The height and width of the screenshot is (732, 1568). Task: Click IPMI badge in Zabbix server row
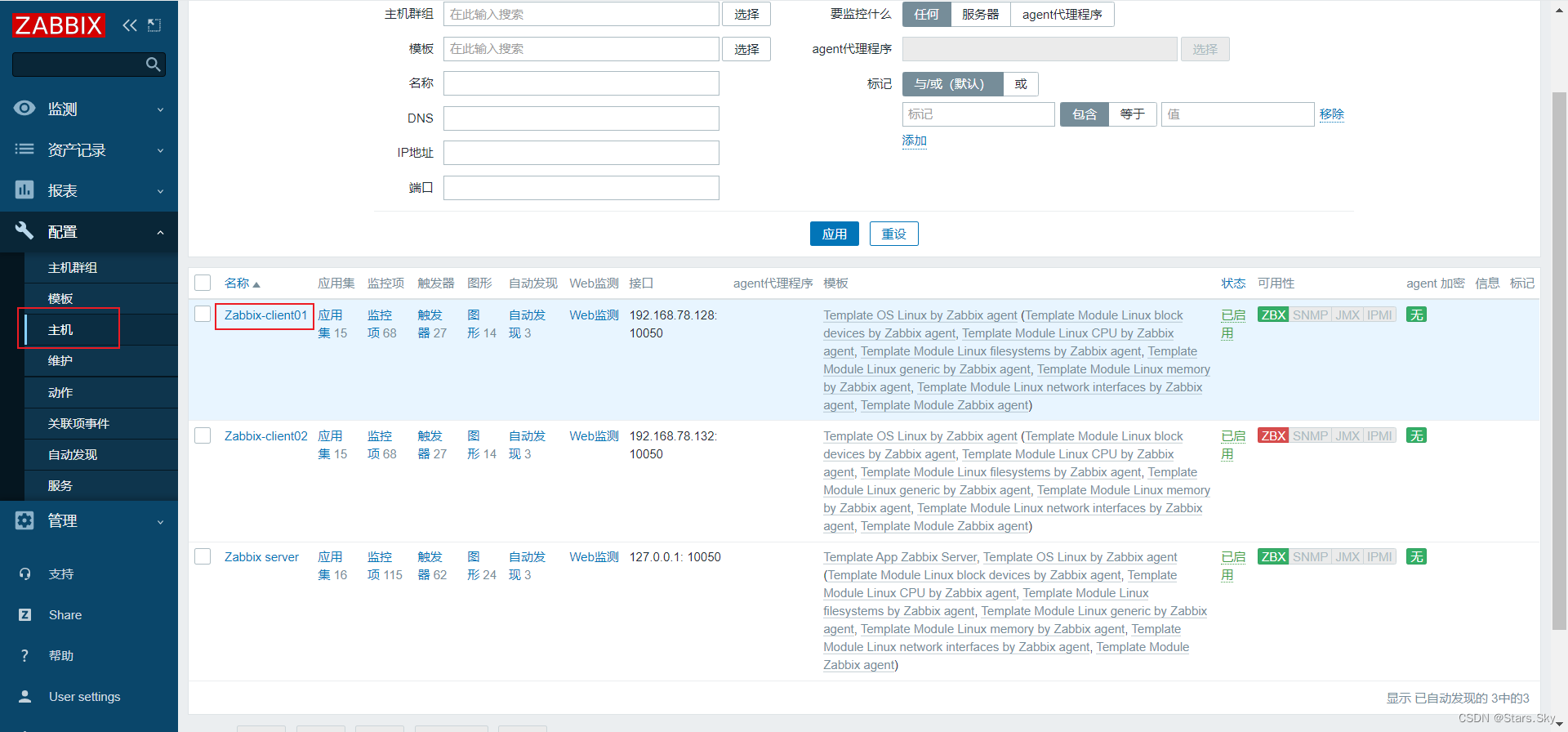point(1379,556)
